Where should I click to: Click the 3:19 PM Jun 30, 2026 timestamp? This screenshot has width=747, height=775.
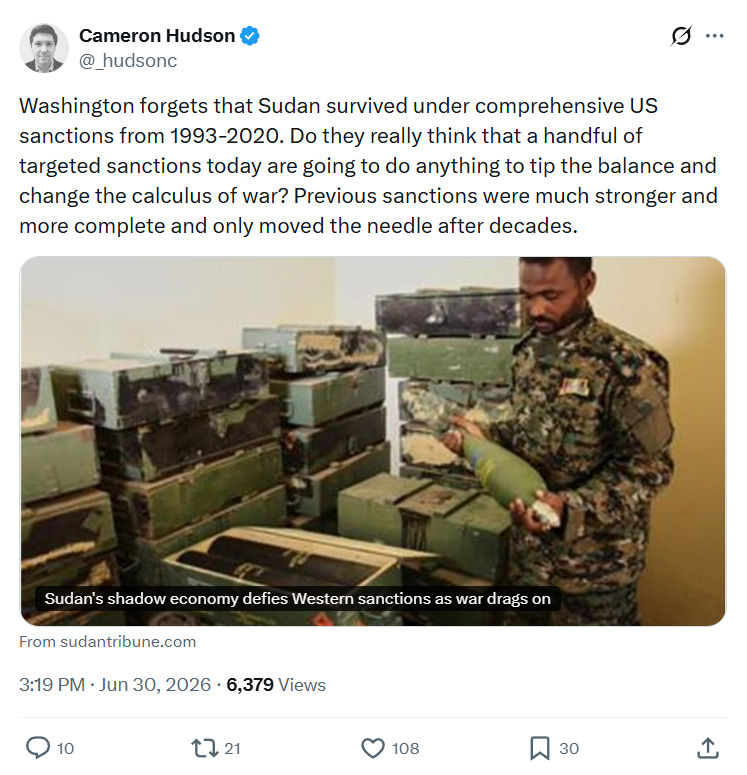coord(115,685)
